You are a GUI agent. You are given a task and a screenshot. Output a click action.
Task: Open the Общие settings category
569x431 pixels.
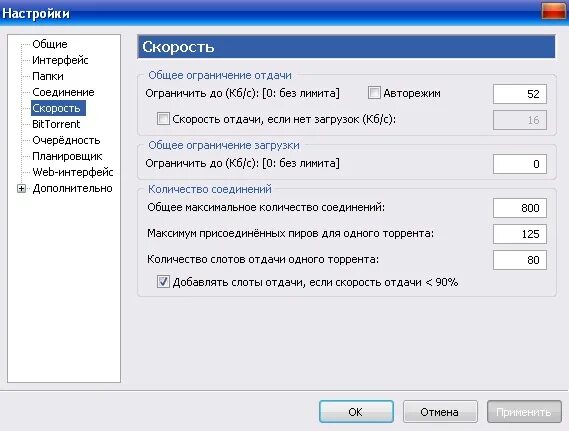pyautogui.click(x=50, y=44)
